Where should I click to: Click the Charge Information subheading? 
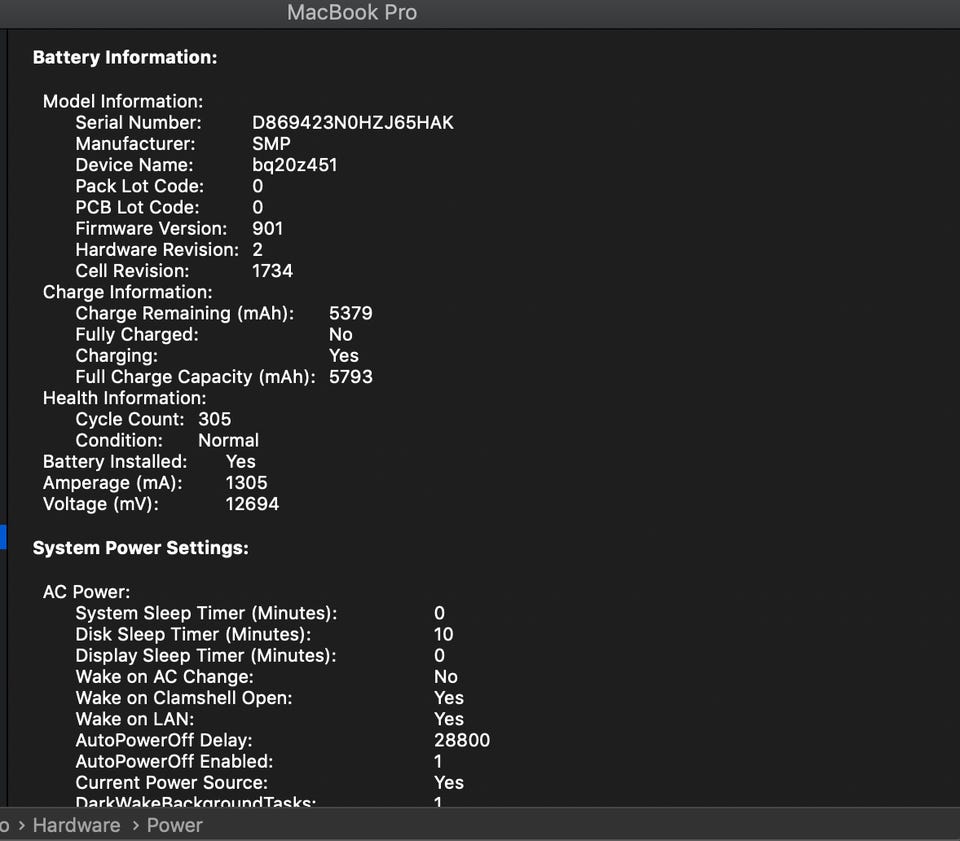[x=127, y=293]
